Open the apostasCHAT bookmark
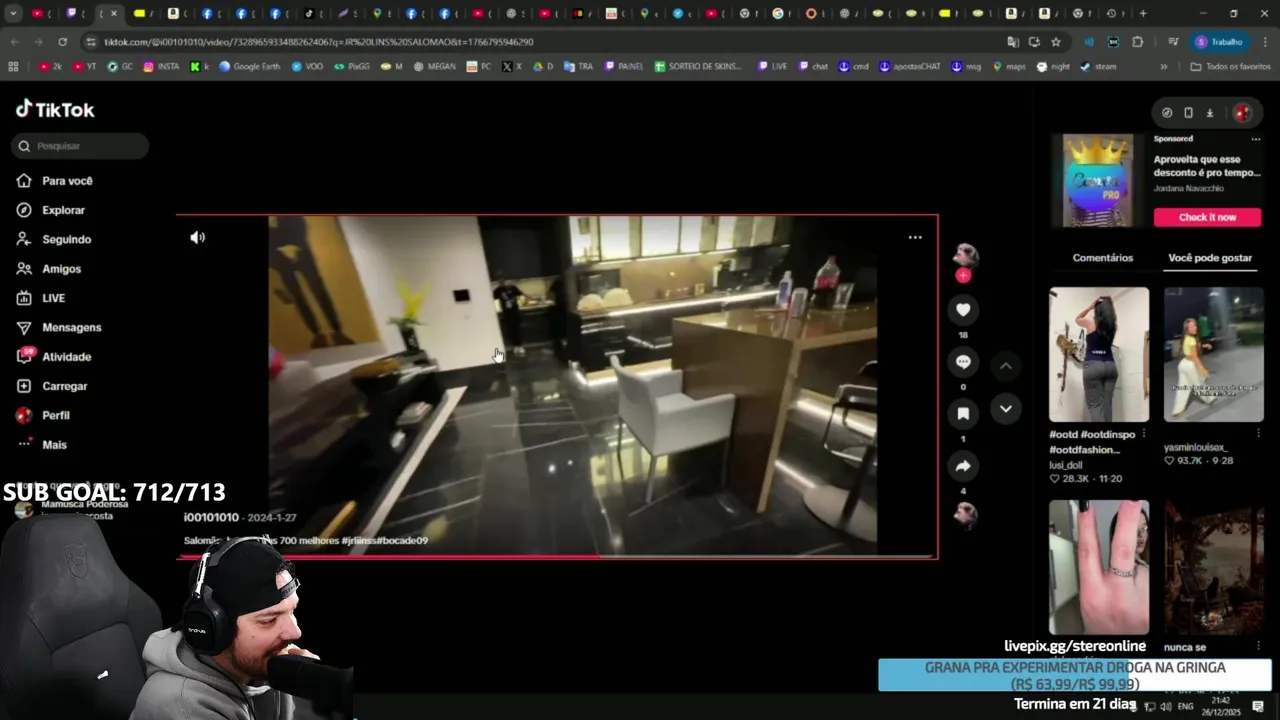Viewport: 1280px width, 720px height. [910, 66]
